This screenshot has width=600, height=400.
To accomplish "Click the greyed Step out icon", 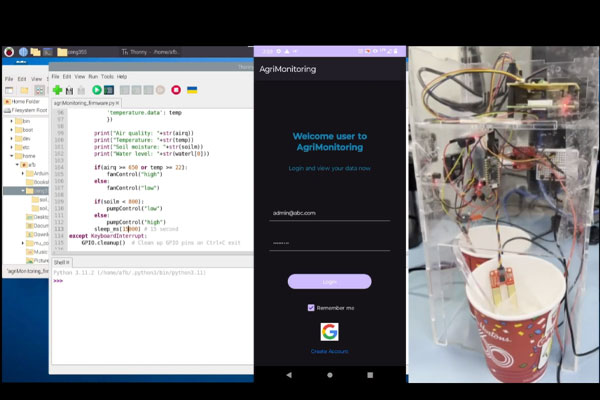I will click(x=148, y=90).
